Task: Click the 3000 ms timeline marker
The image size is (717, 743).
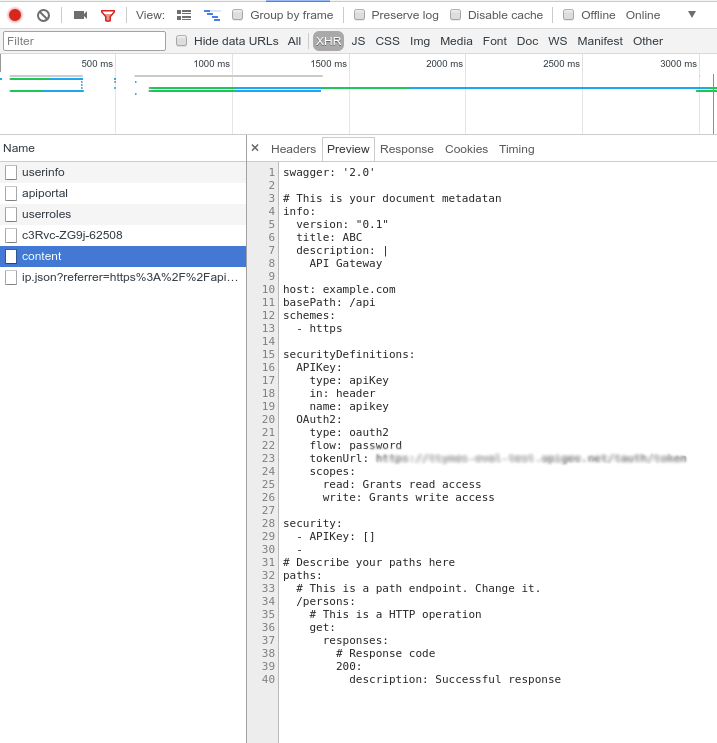Action: coord(678,63)
